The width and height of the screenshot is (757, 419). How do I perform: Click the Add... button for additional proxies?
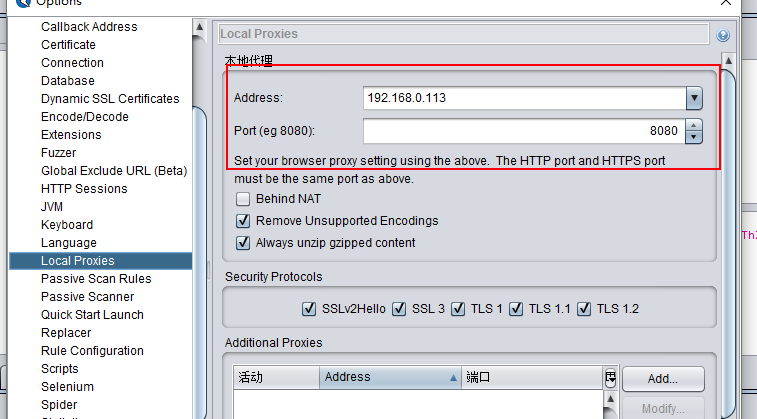tap(663, 378)
